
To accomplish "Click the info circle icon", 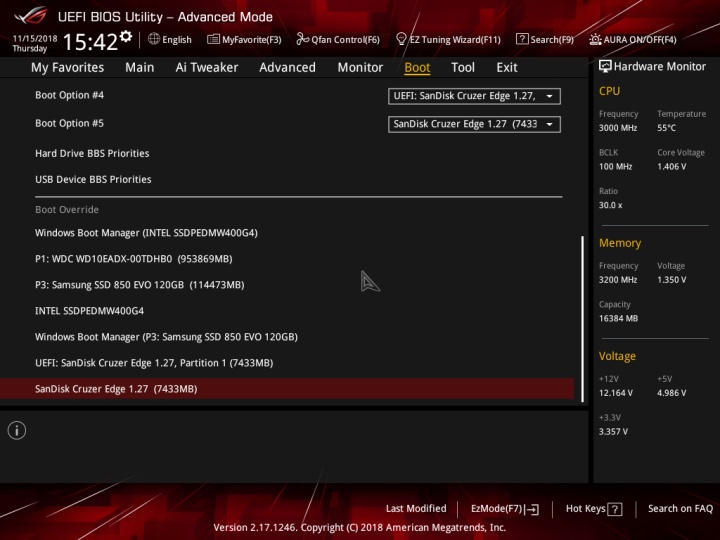I will [x=17, y=430].
